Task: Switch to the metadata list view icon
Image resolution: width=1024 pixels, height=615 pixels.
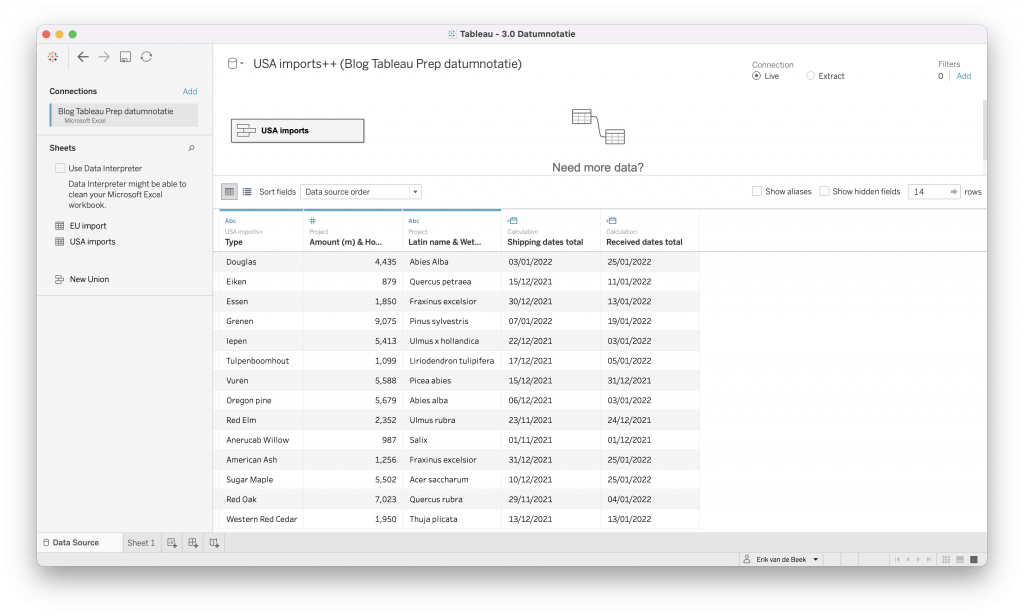Action: point(247,191)
